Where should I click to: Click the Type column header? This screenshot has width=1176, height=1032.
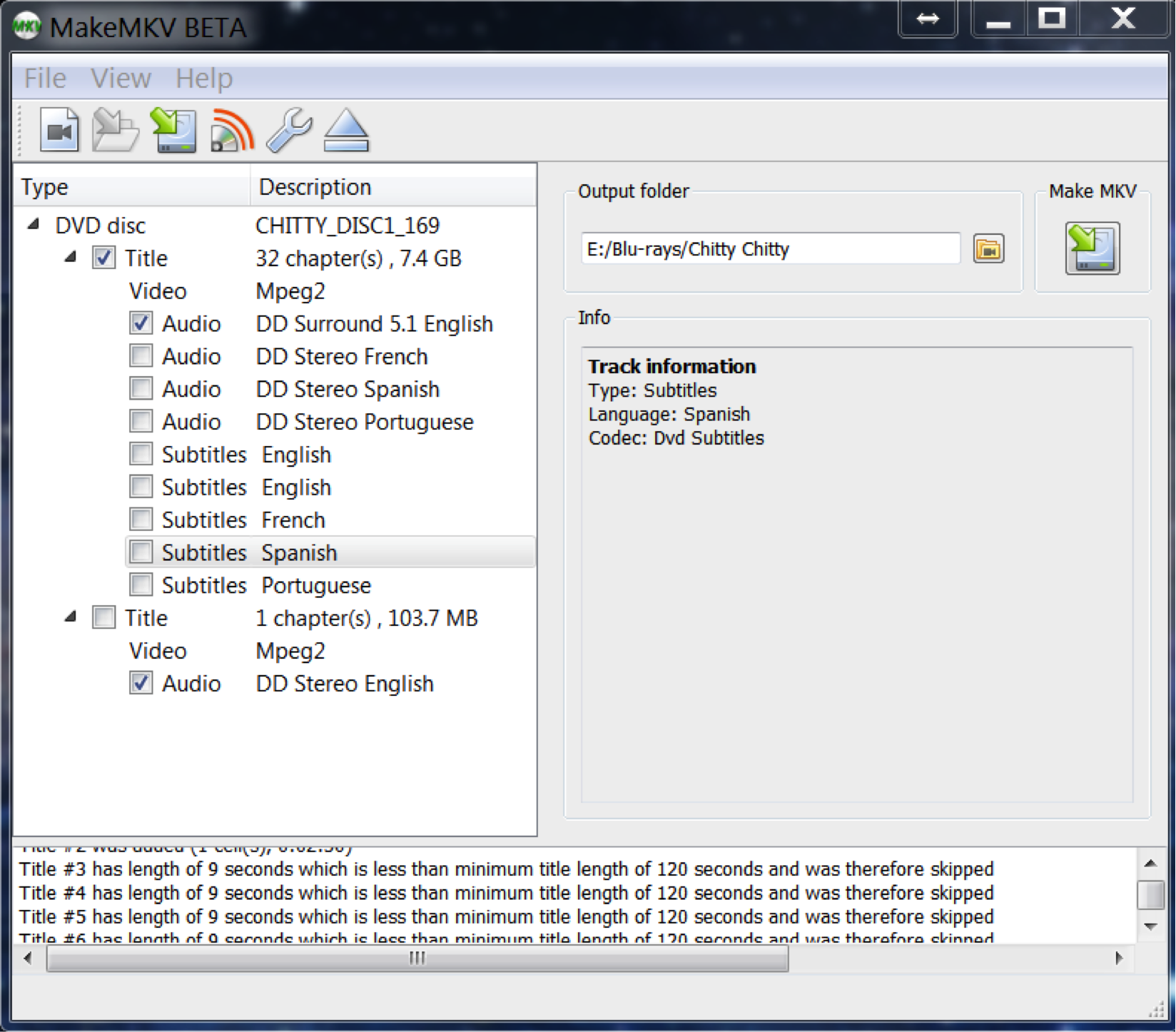[x=132, y=187]
